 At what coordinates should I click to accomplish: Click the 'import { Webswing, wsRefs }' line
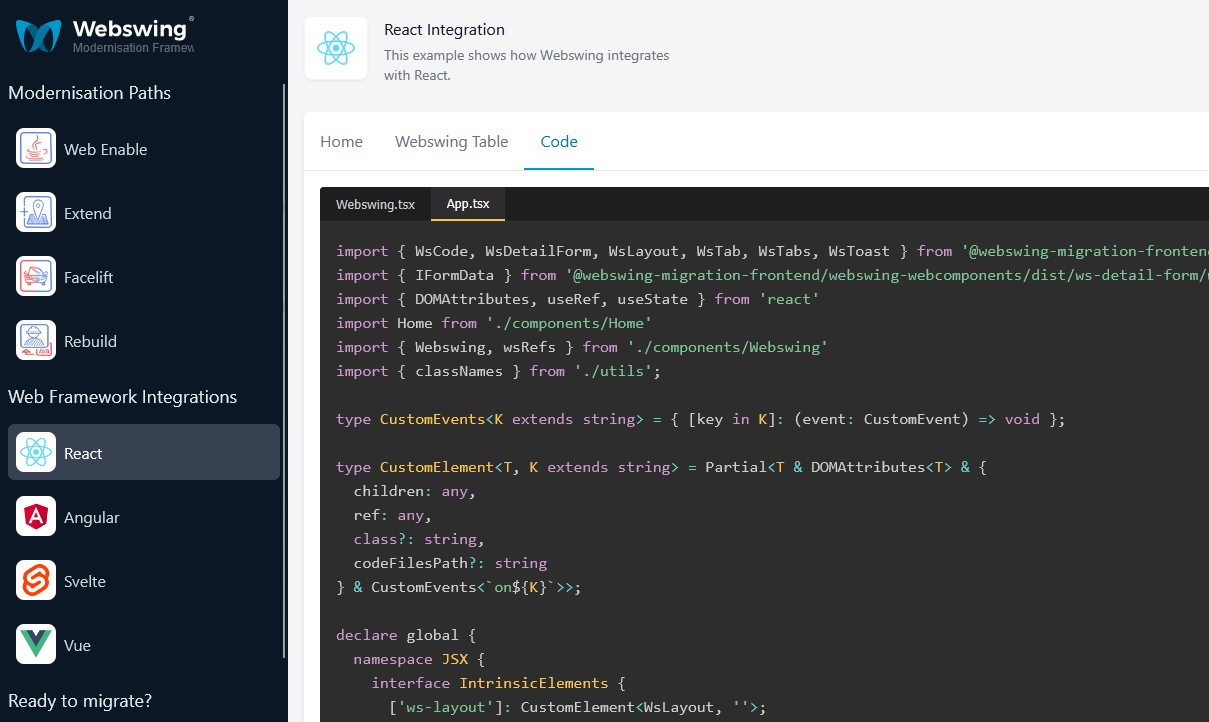click(x=582, y=347)
